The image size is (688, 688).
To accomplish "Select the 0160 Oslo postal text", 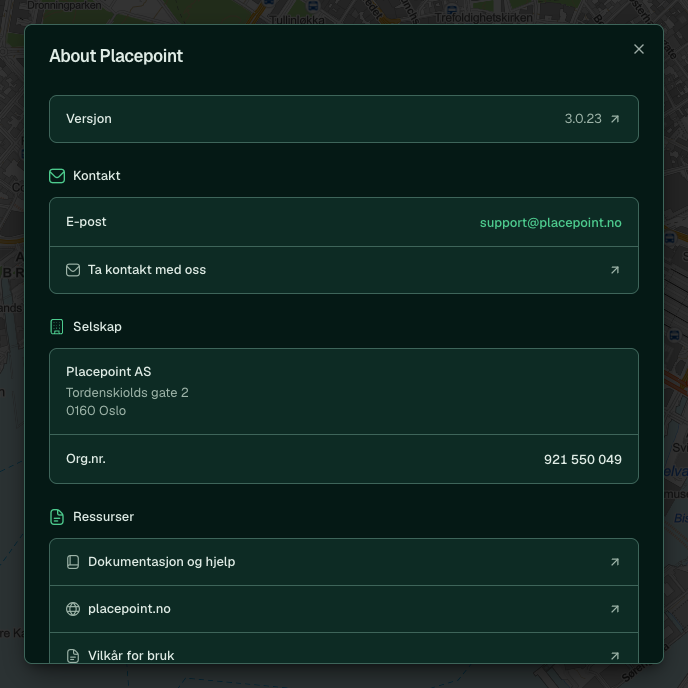I will coord(96,411).
